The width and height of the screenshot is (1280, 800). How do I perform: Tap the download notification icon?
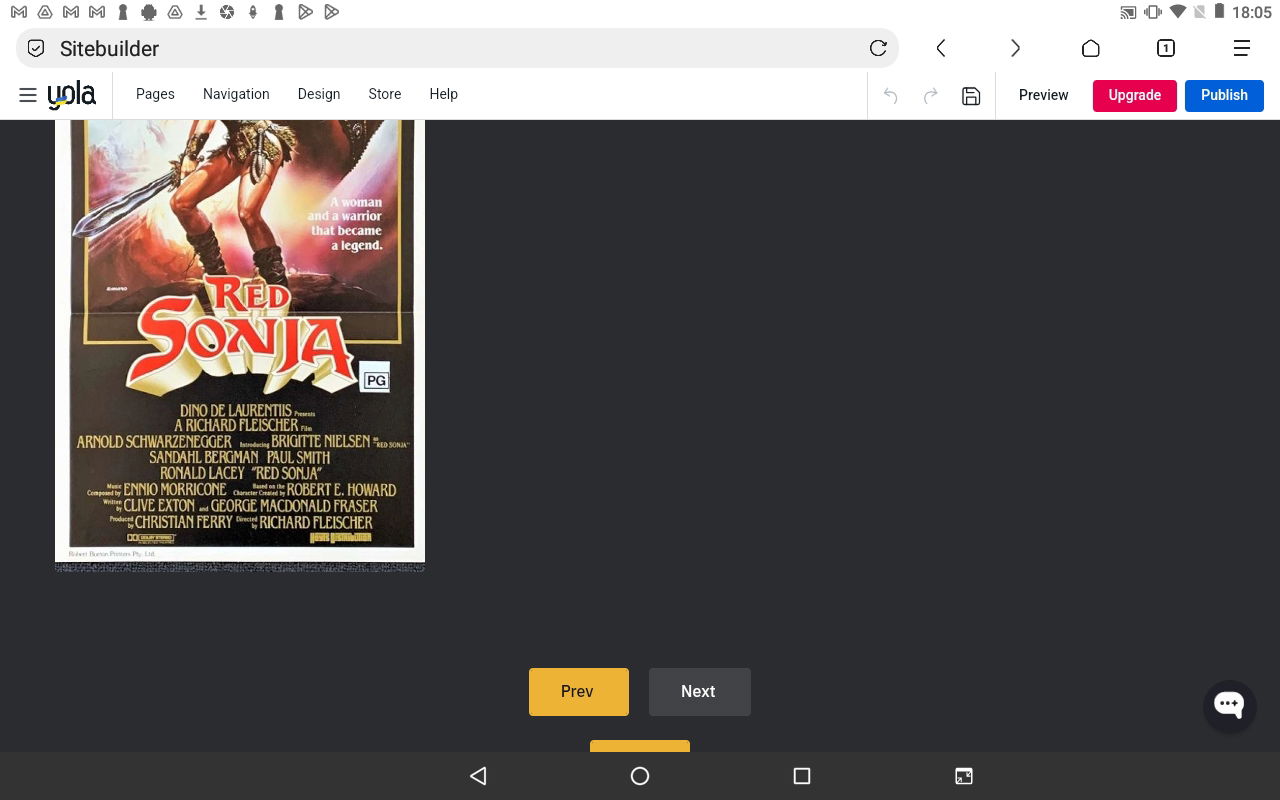[x=201, y=12]
